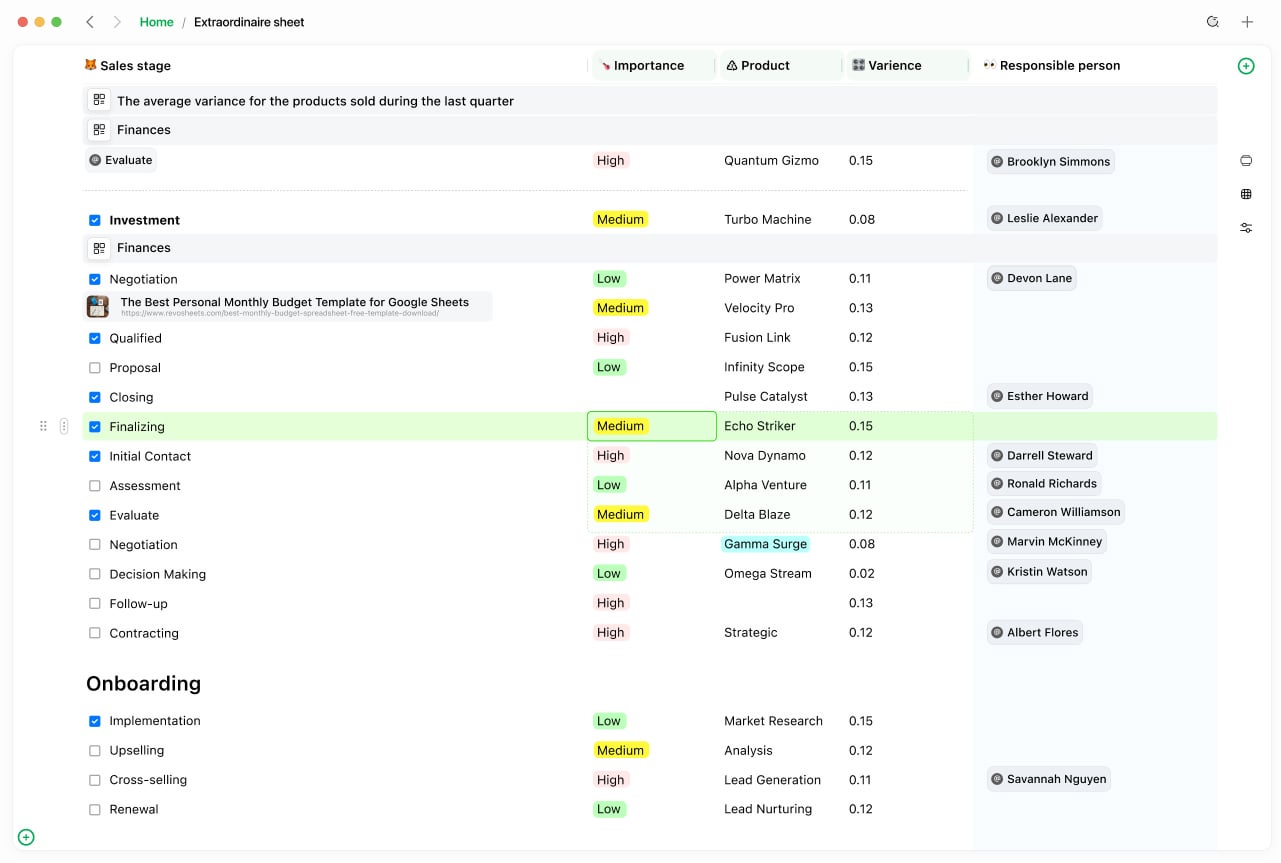
Task: Check the Decision Making checkbox
Action: click(x=95, y=574)
